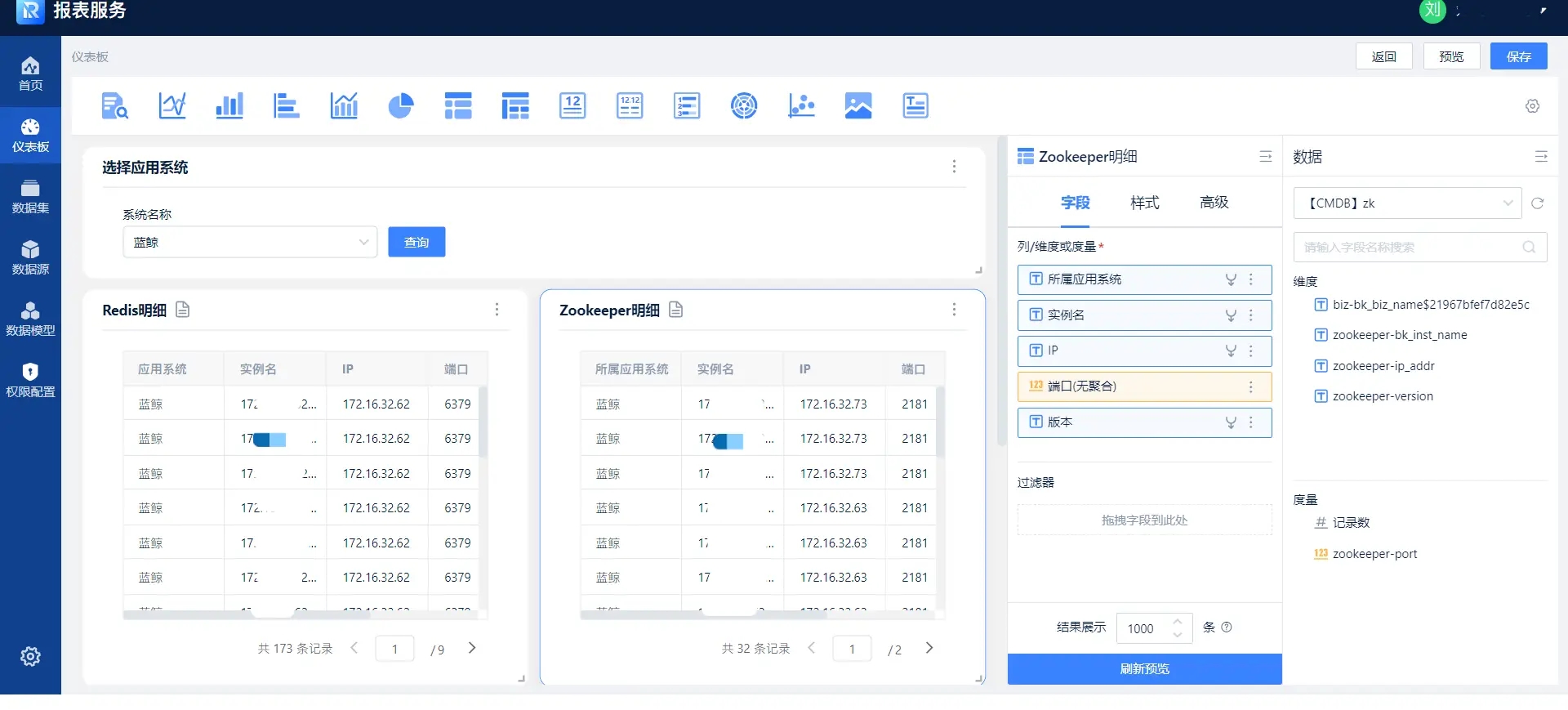
Task: Switch to the 样式 tab
Action: pyautogui.click(x=1144, y=203)
